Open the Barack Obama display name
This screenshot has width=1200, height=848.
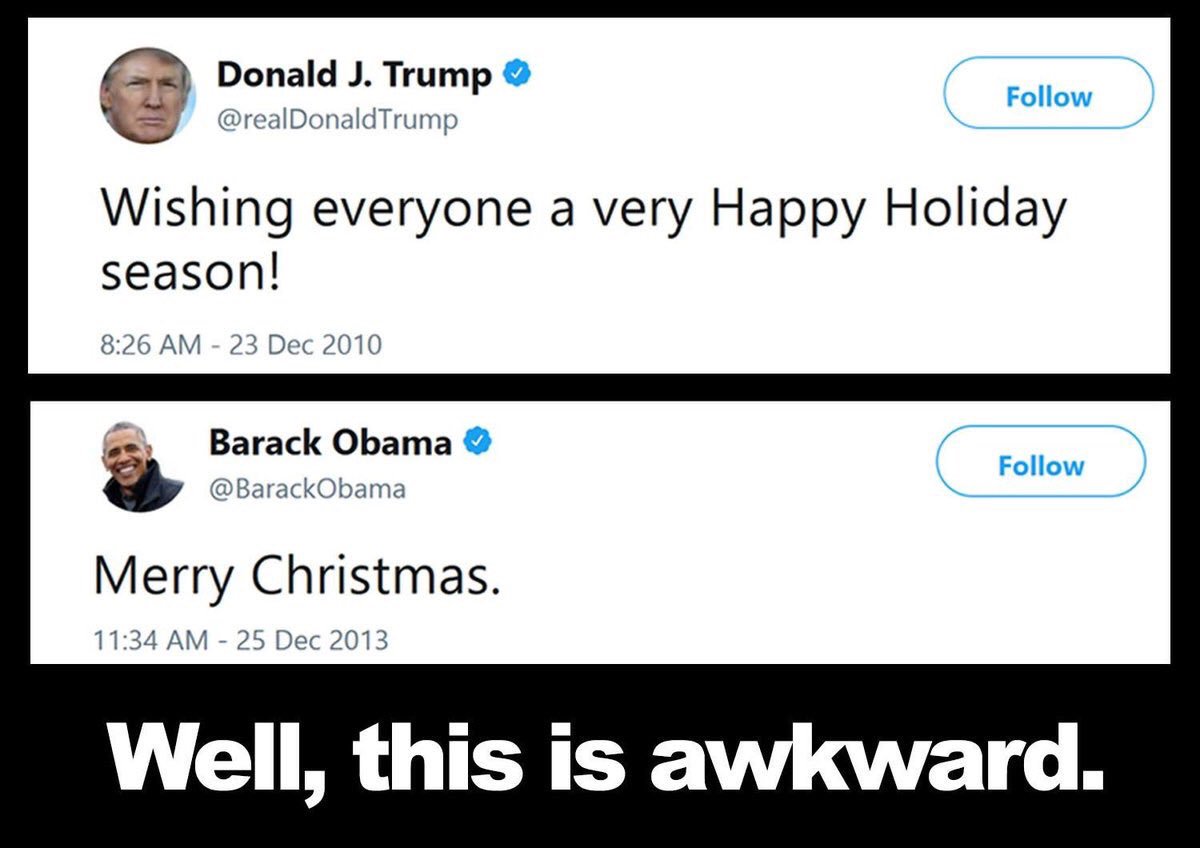tap(331, 441)
